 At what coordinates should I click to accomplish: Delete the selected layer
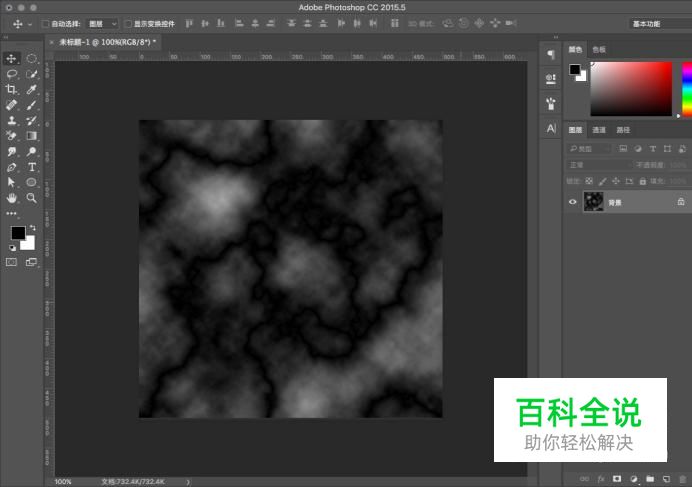tap(683, 479)
